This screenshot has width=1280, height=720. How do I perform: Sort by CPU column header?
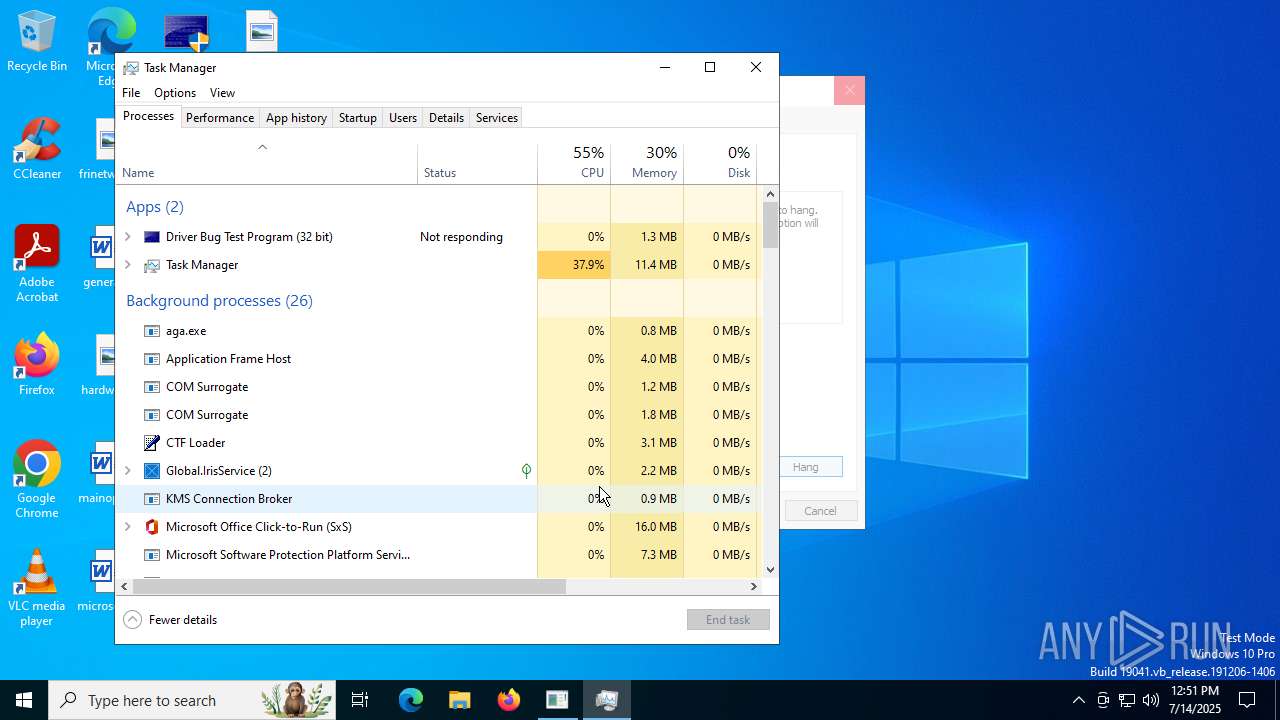574,164
